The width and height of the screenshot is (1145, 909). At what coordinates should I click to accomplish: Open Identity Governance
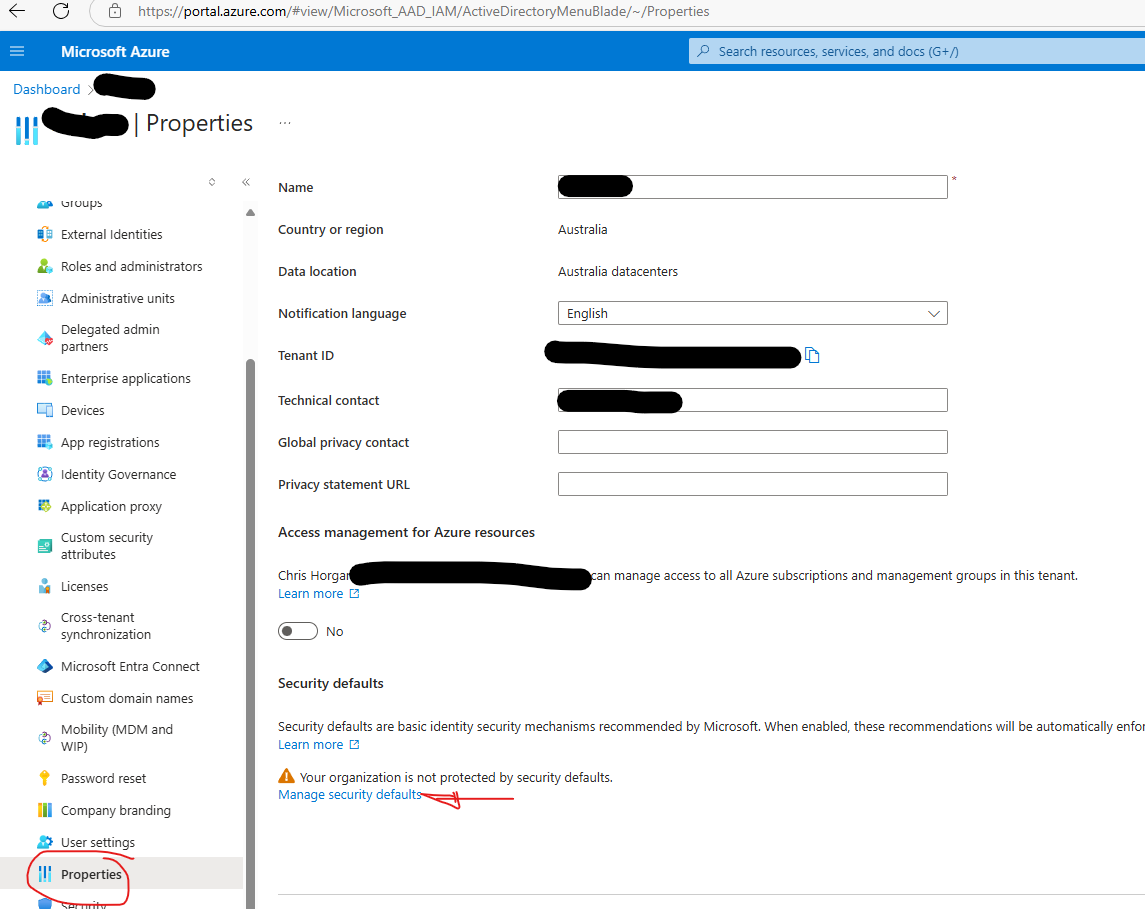coord(118,474)
